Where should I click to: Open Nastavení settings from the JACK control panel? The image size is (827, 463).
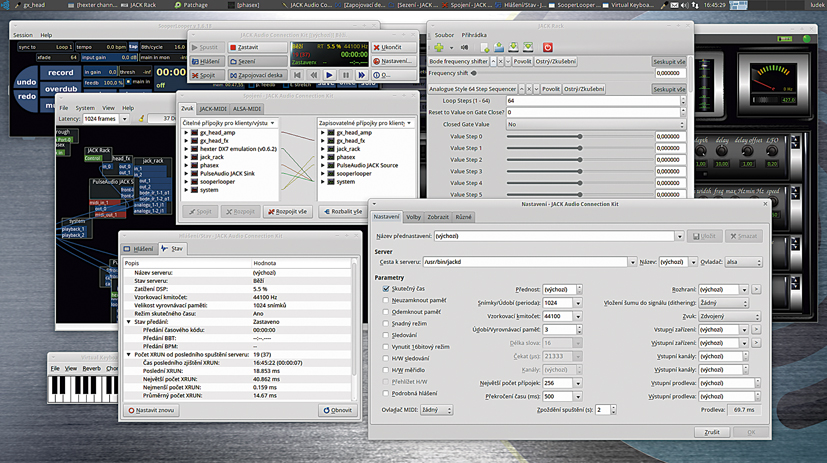394,61
